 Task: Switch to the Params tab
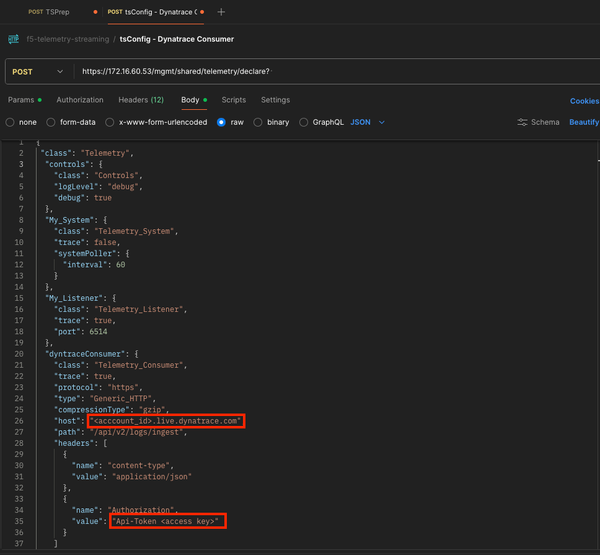[22, 100]
